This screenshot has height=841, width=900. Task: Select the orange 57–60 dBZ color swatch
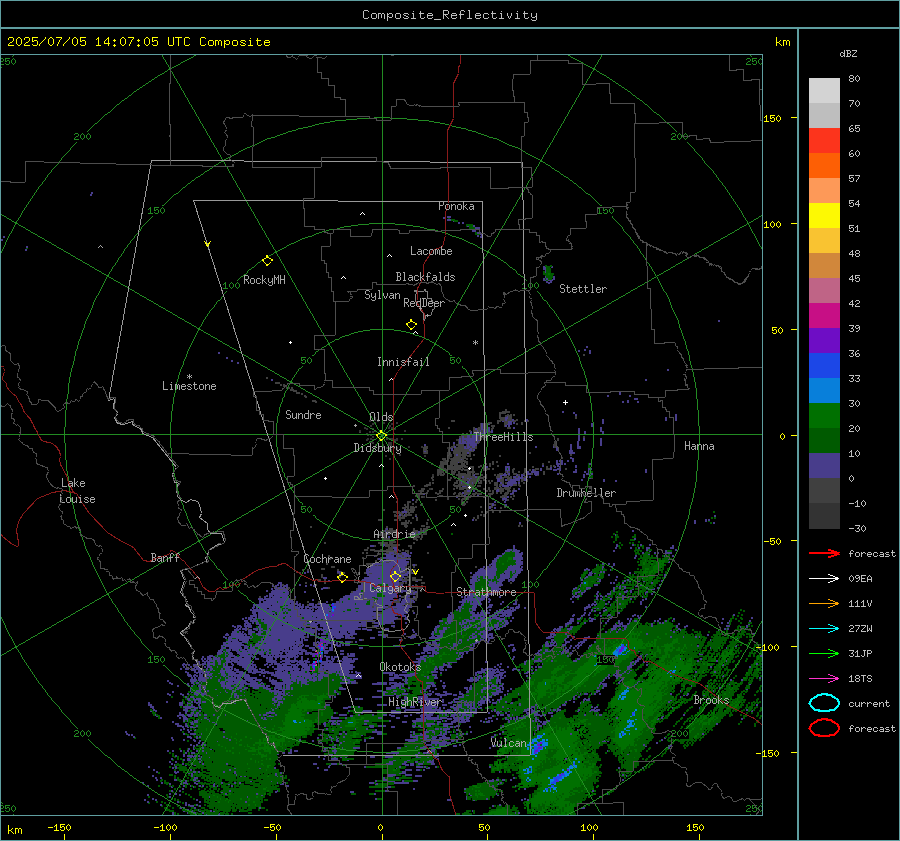[x=824, y=165]
